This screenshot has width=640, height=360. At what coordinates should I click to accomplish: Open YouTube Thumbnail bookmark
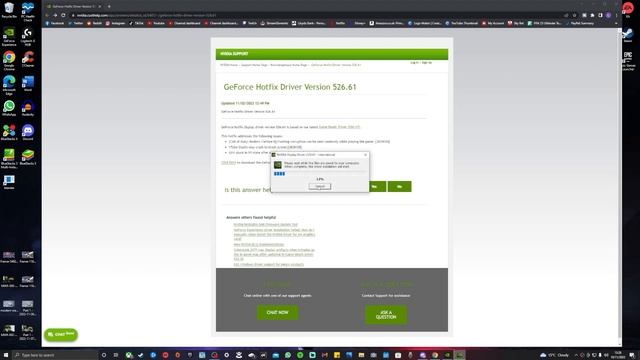(x=462, y=23)
